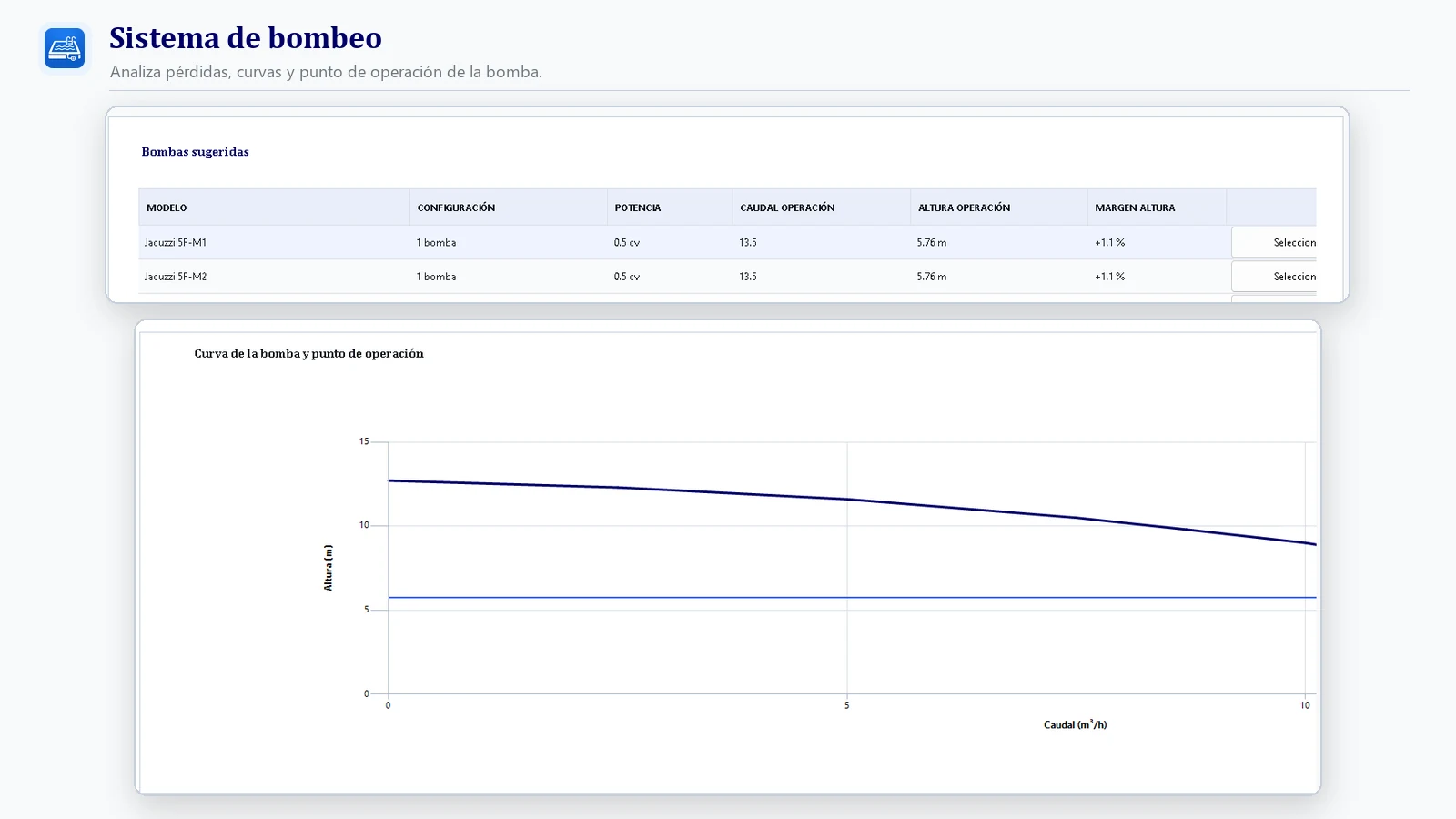The height and width of the screenshot is (819, 1456).
Task: Select the Jacuzzi 5F-M1 pump button
Action: pos(1274,242)
